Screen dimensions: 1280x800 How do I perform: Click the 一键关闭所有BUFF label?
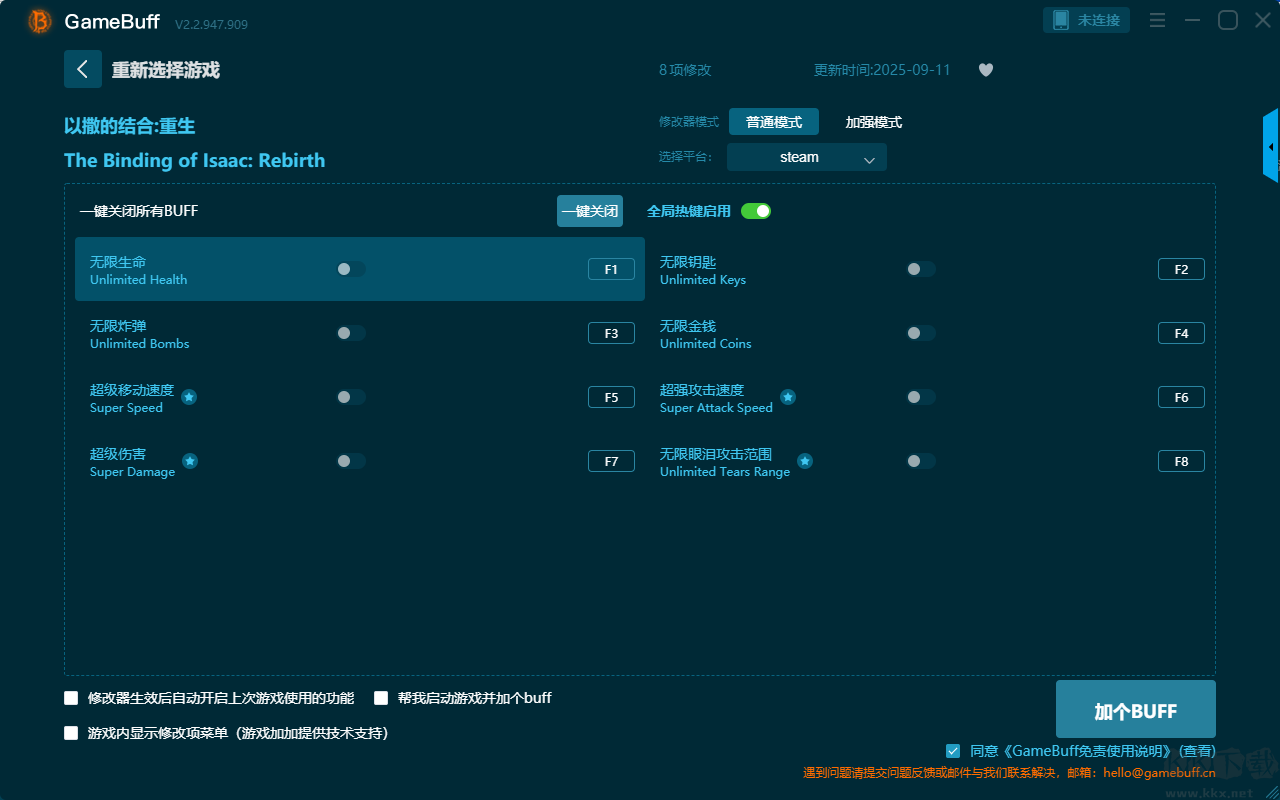(139, 211)
